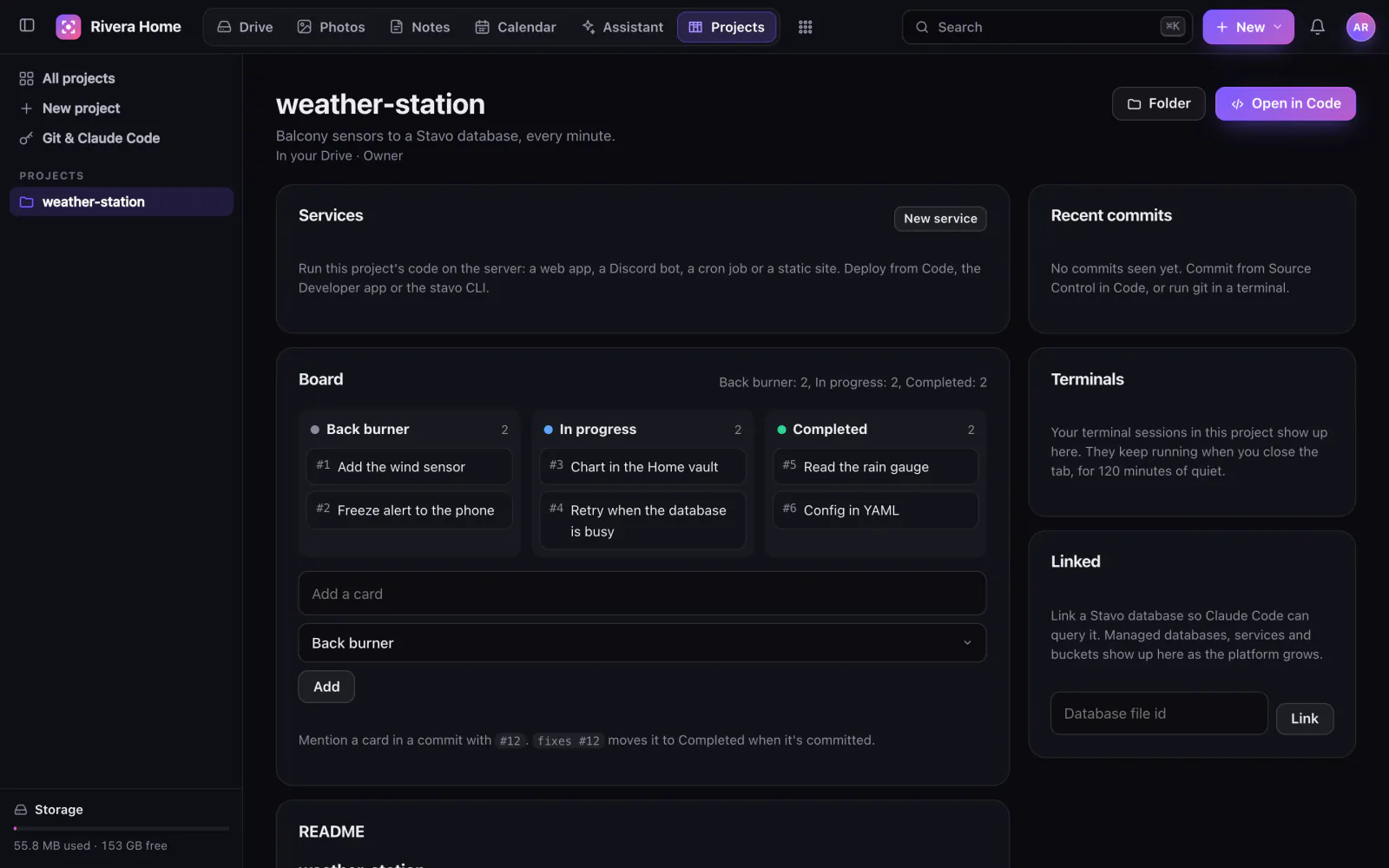Viewport: 1389px width, 868px height.
Task: Click the Add card button
Action: [x=326, y=687]
